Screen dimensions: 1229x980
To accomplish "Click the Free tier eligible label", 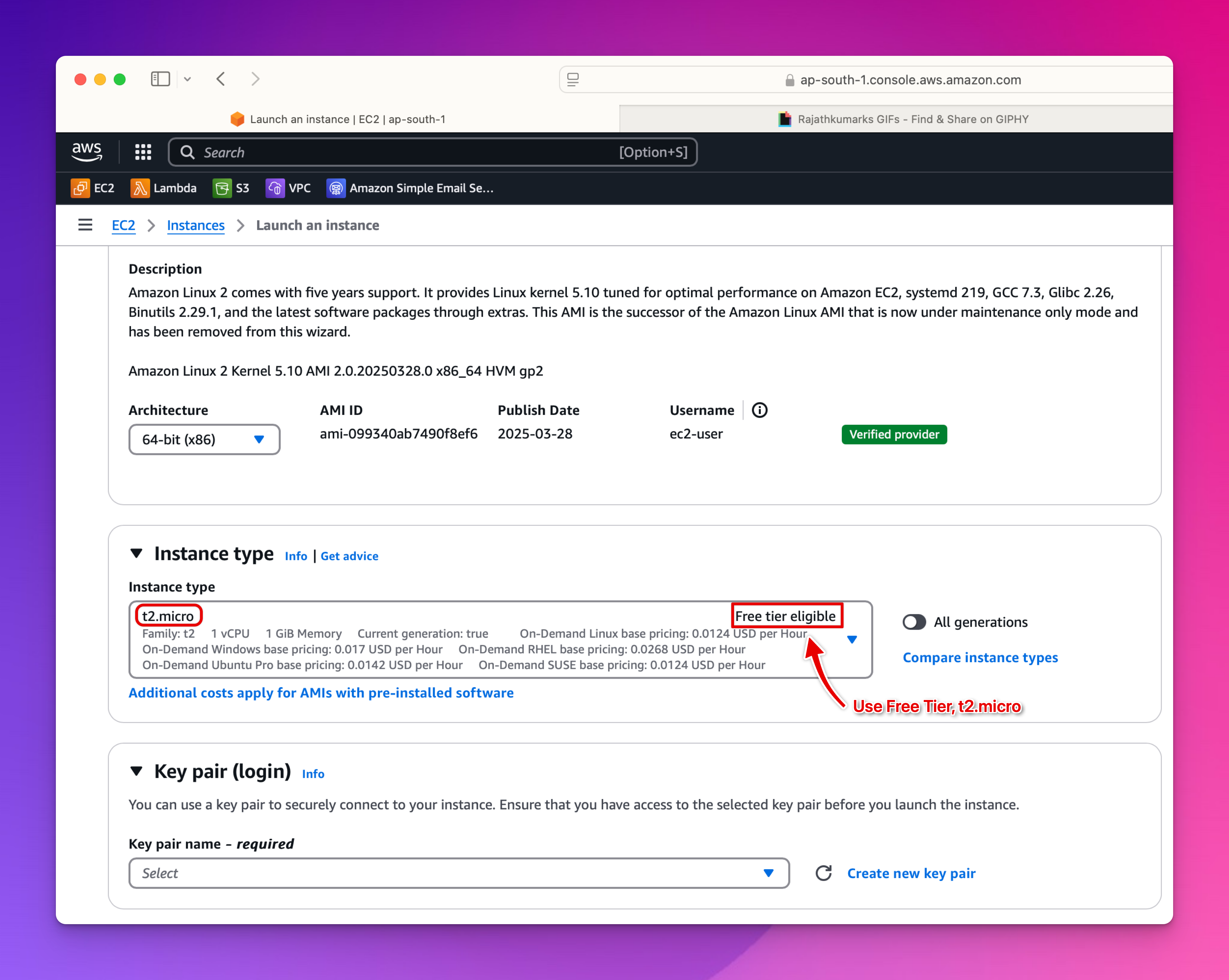I will click(785, 616).
